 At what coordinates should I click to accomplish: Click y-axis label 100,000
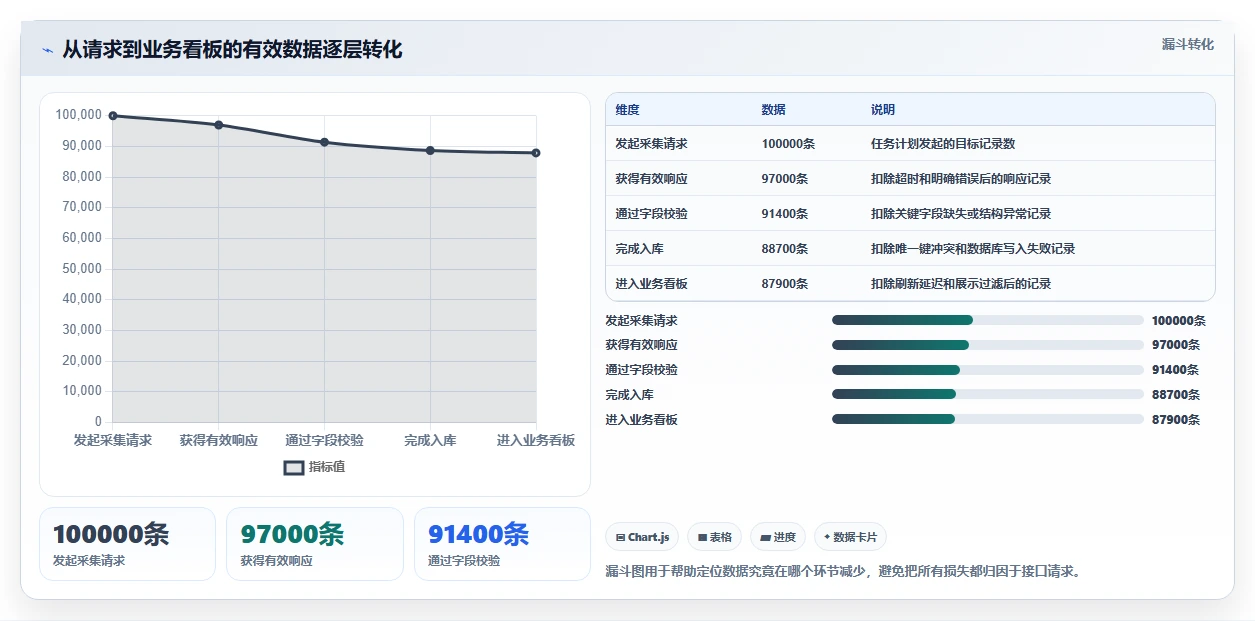(78, 115)
